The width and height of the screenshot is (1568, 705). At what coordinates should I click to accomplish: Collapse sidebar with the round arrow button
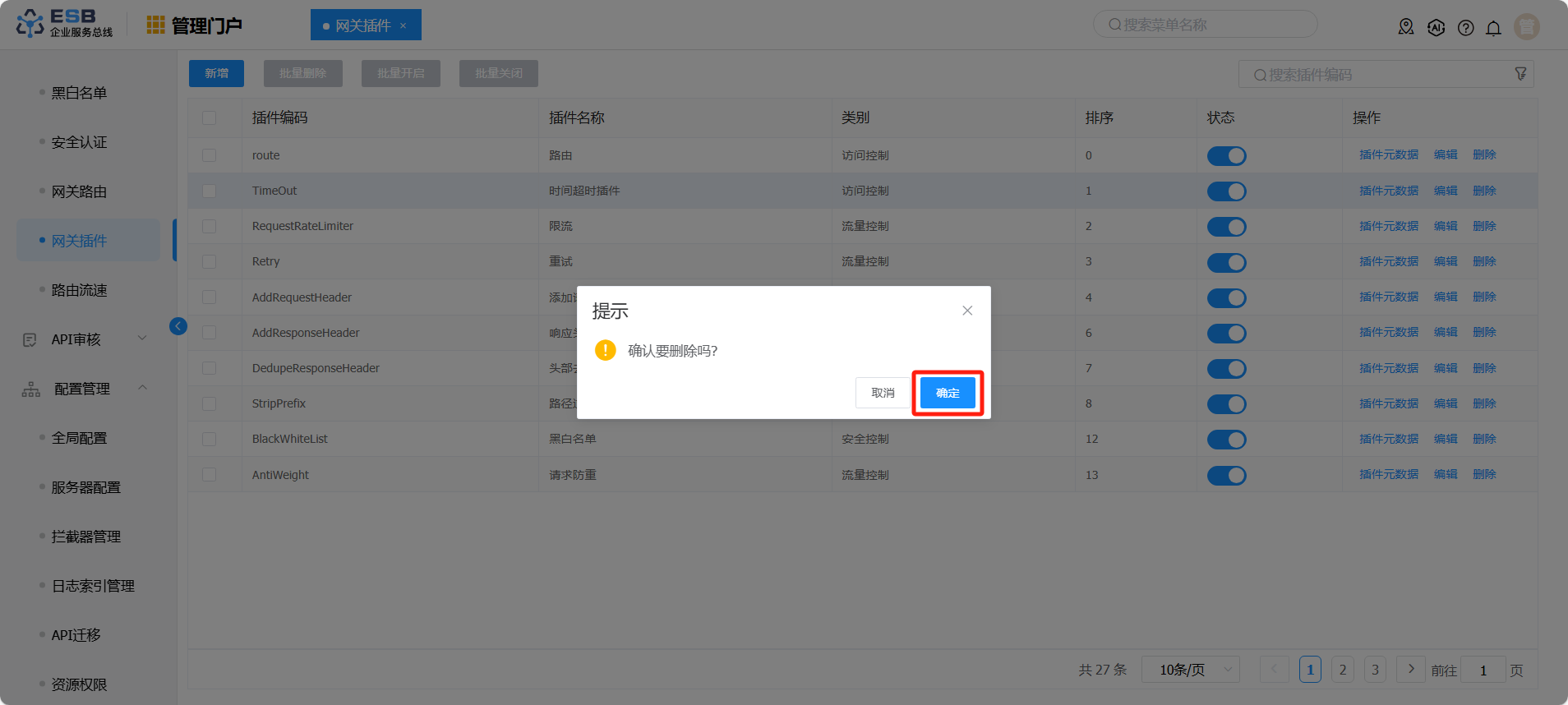(x=178, y=326)
